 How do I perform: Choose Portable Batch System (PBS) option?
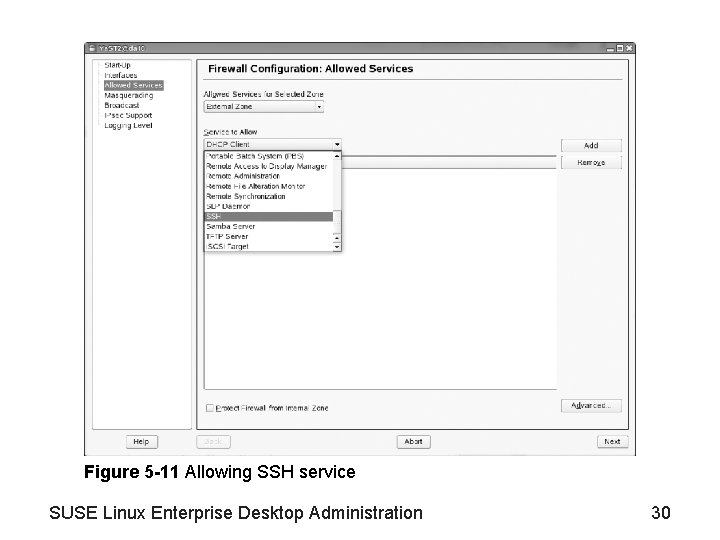(269, 156)
